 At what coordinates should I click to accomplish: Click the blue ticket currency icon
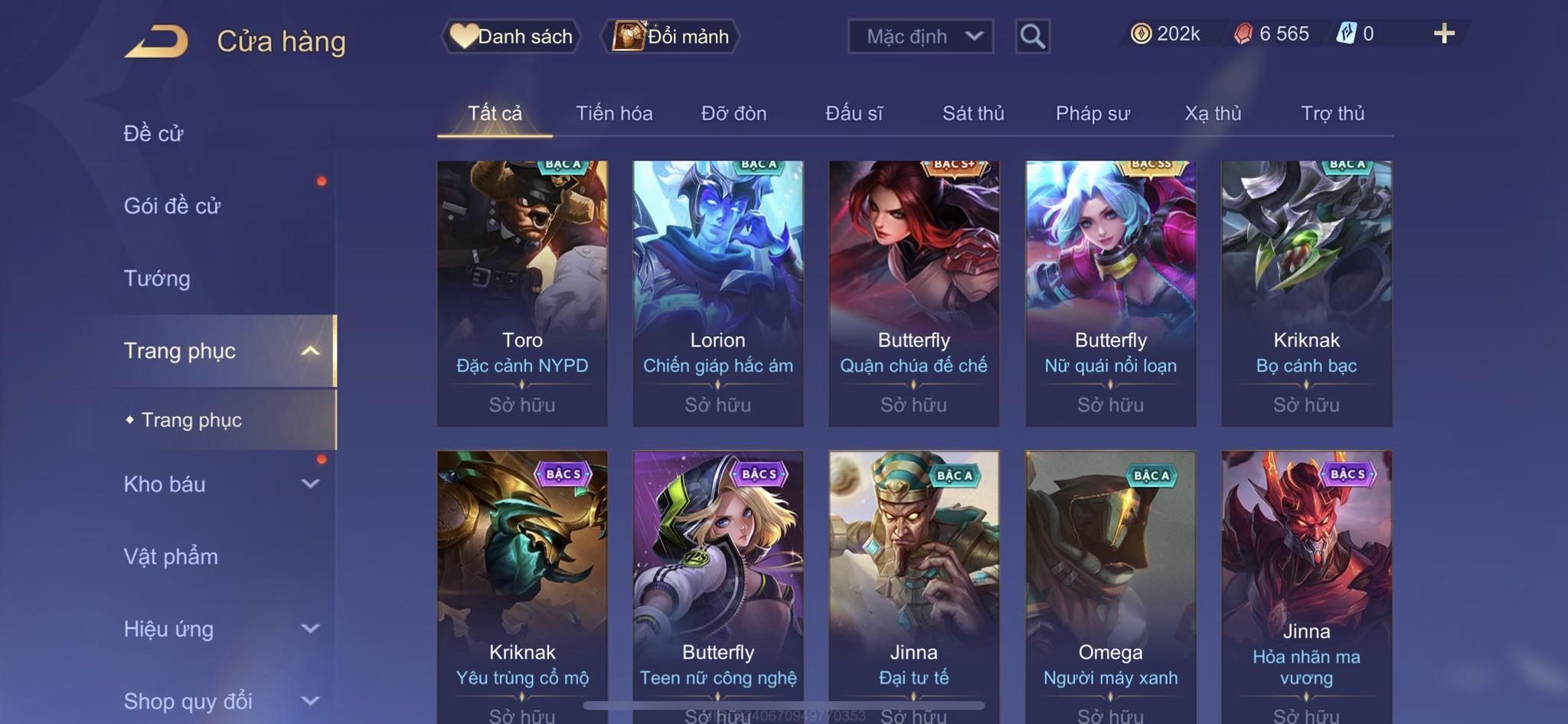[1346, 34]
